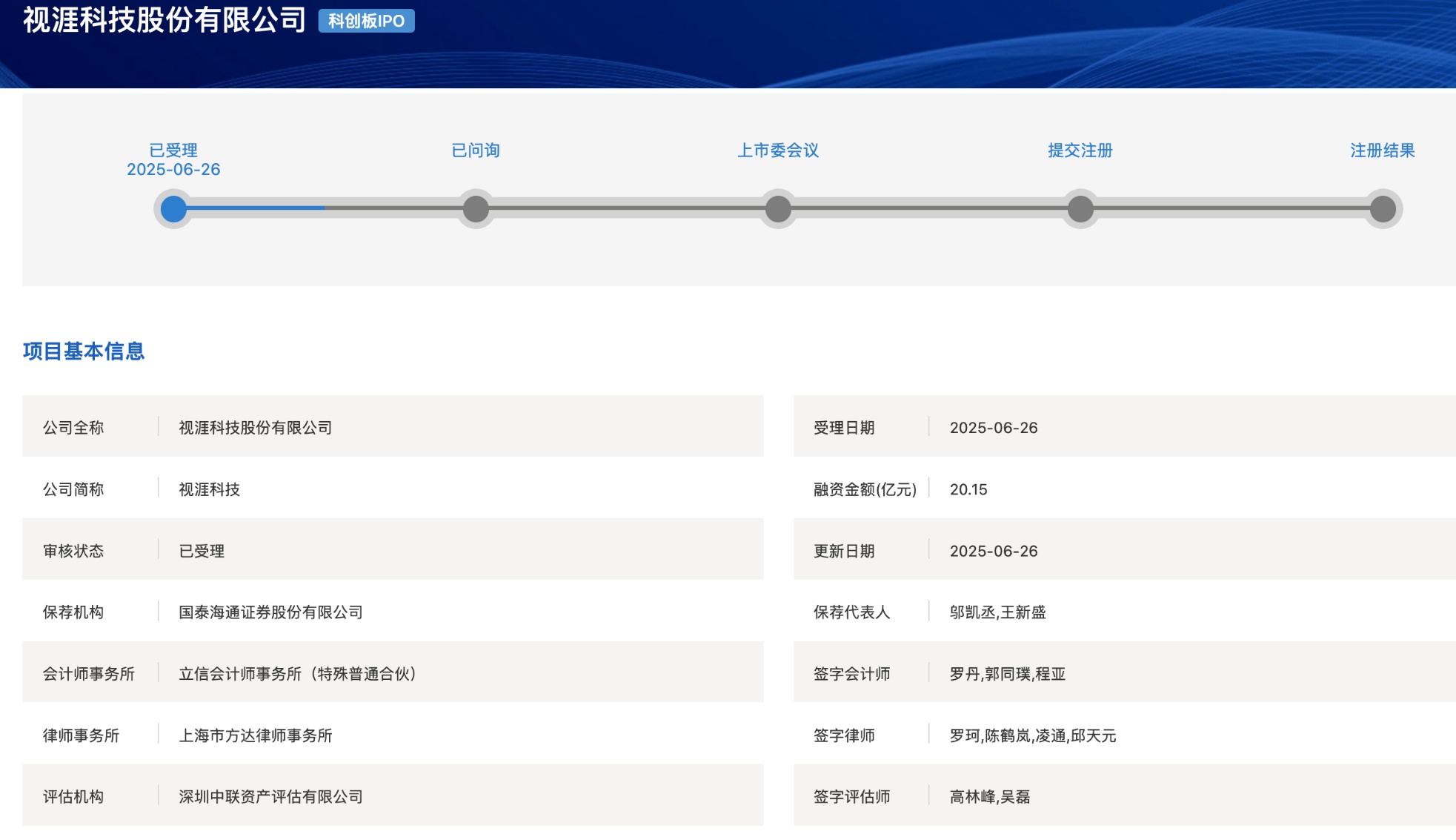This screenshot has width=1456, height=840.
Task: Select the 2025-06-26 date under 已受理 stage
Action: [173, 170]
